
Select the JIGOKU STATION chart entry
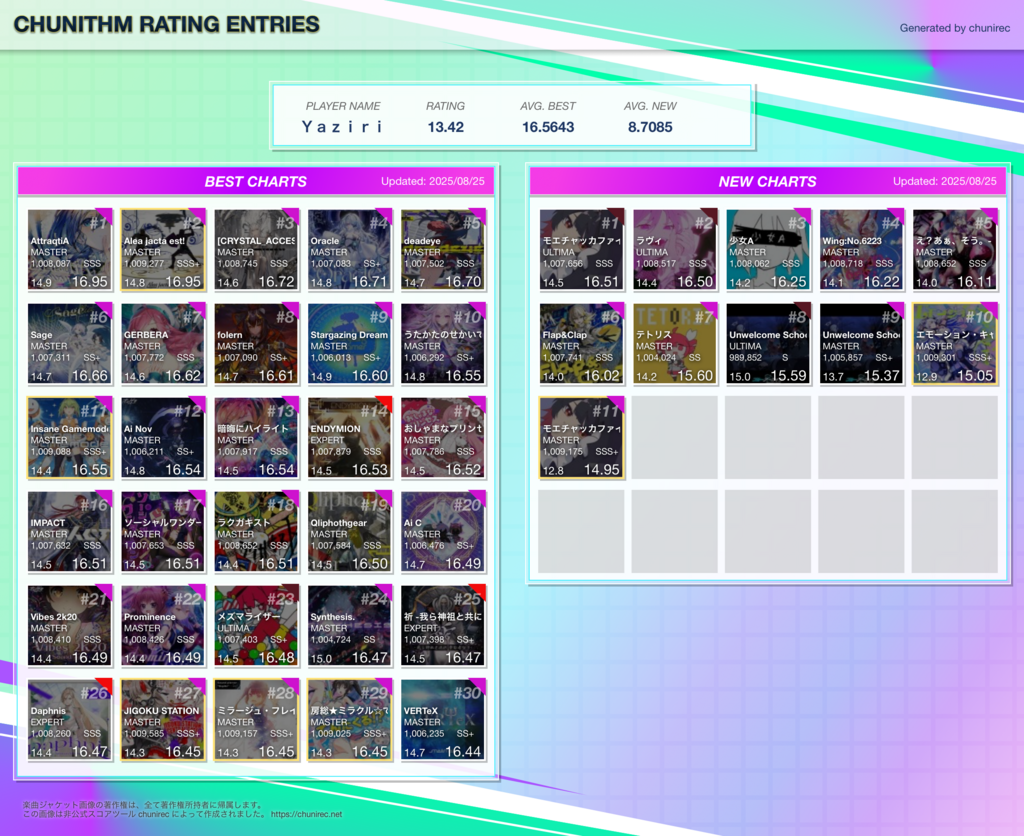(163, 720)
